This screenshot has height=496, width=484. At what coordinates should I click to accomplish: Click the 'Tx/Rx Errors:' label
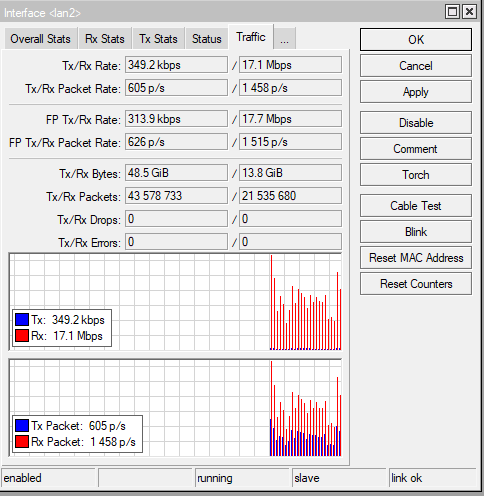(x=89, y=243)
